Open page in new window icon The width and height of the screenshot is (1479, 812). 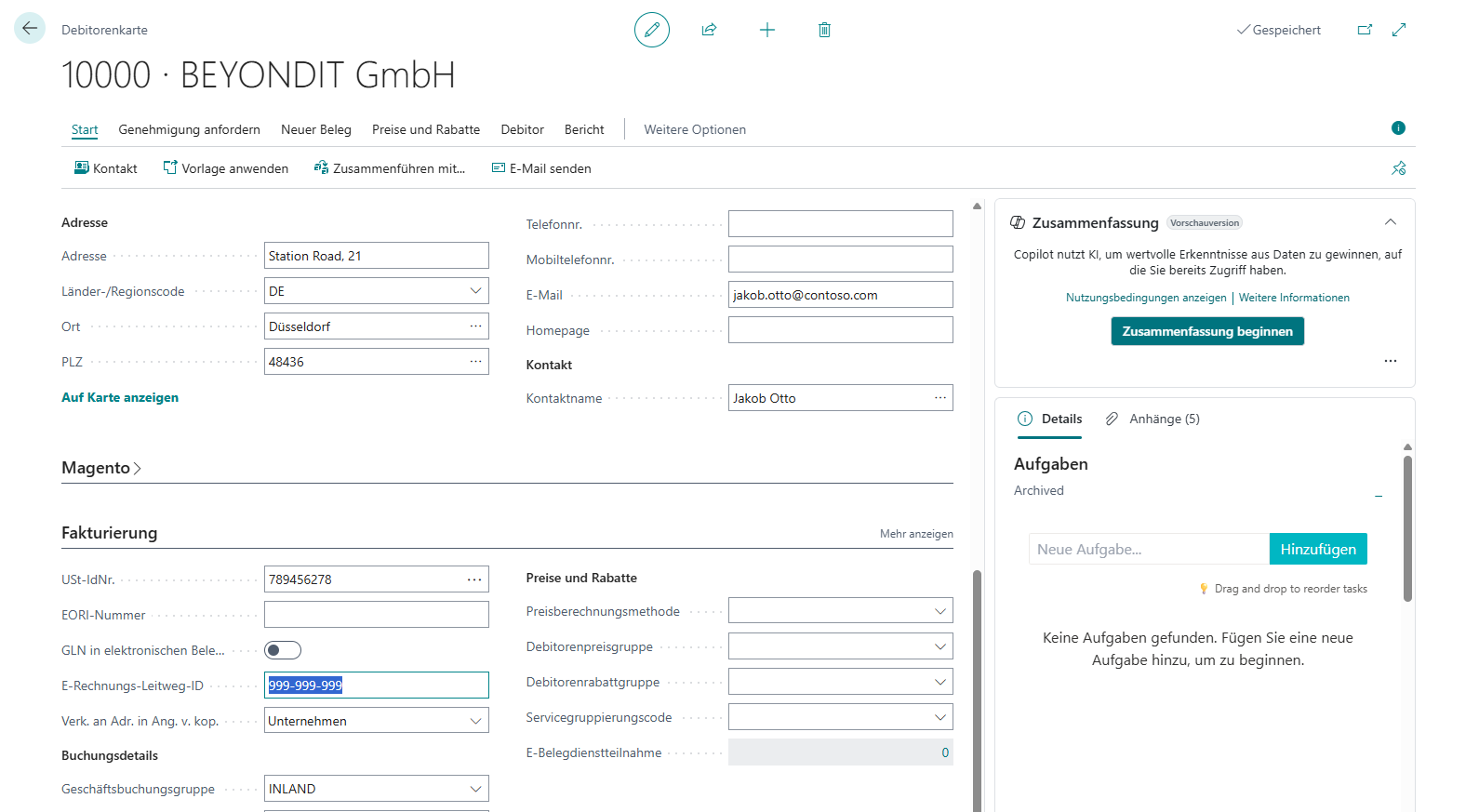(x=1365, y=30)
